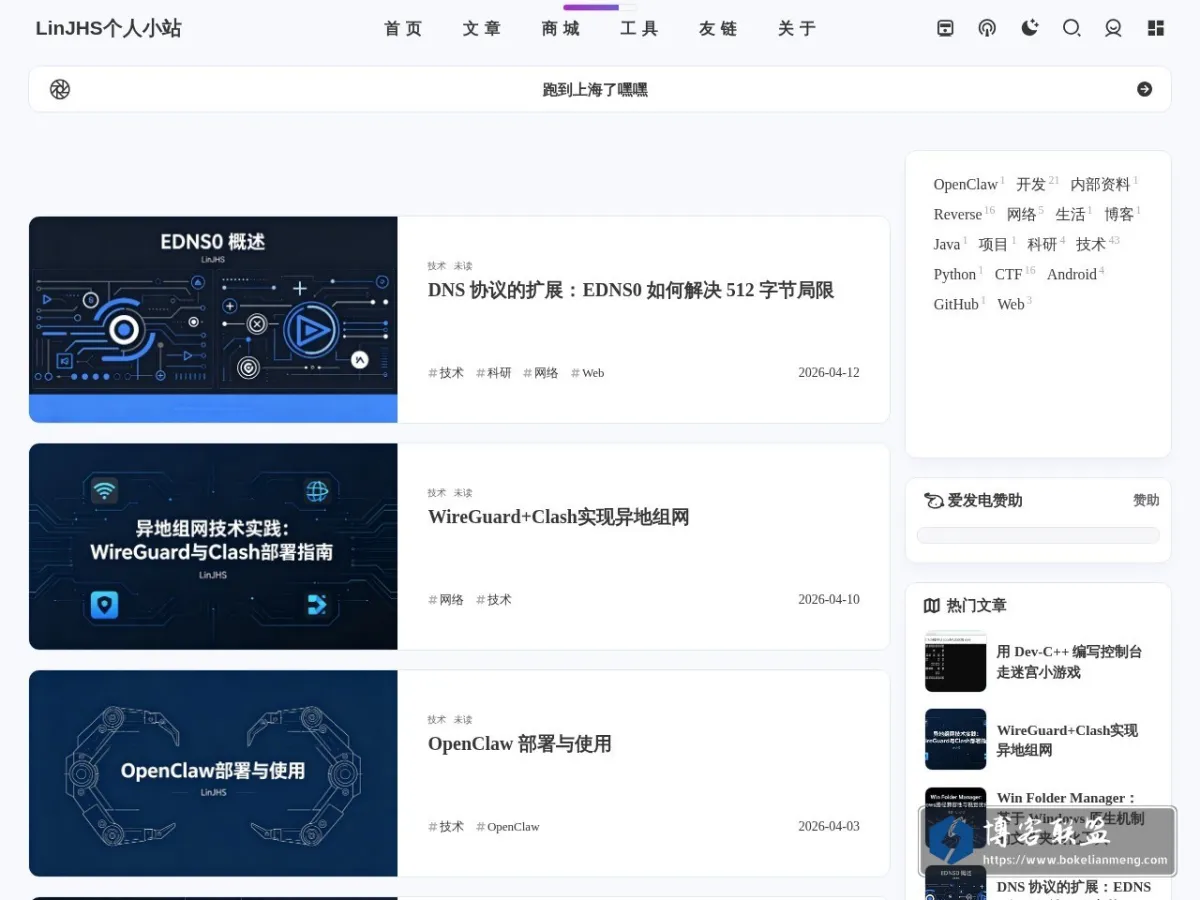The height and width of the screenshot is (900, 1200).
Task: Open the OpenClaw部署与使用 post thumbnail
Action: click(x=213, y=773)
